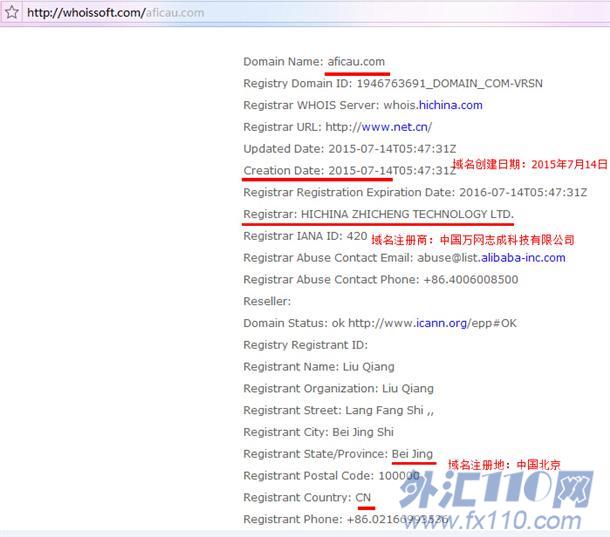Click 'Registrant State/Province: Bei Jing'
Viewport: 610px width, 537px height.
click(338, 454)
